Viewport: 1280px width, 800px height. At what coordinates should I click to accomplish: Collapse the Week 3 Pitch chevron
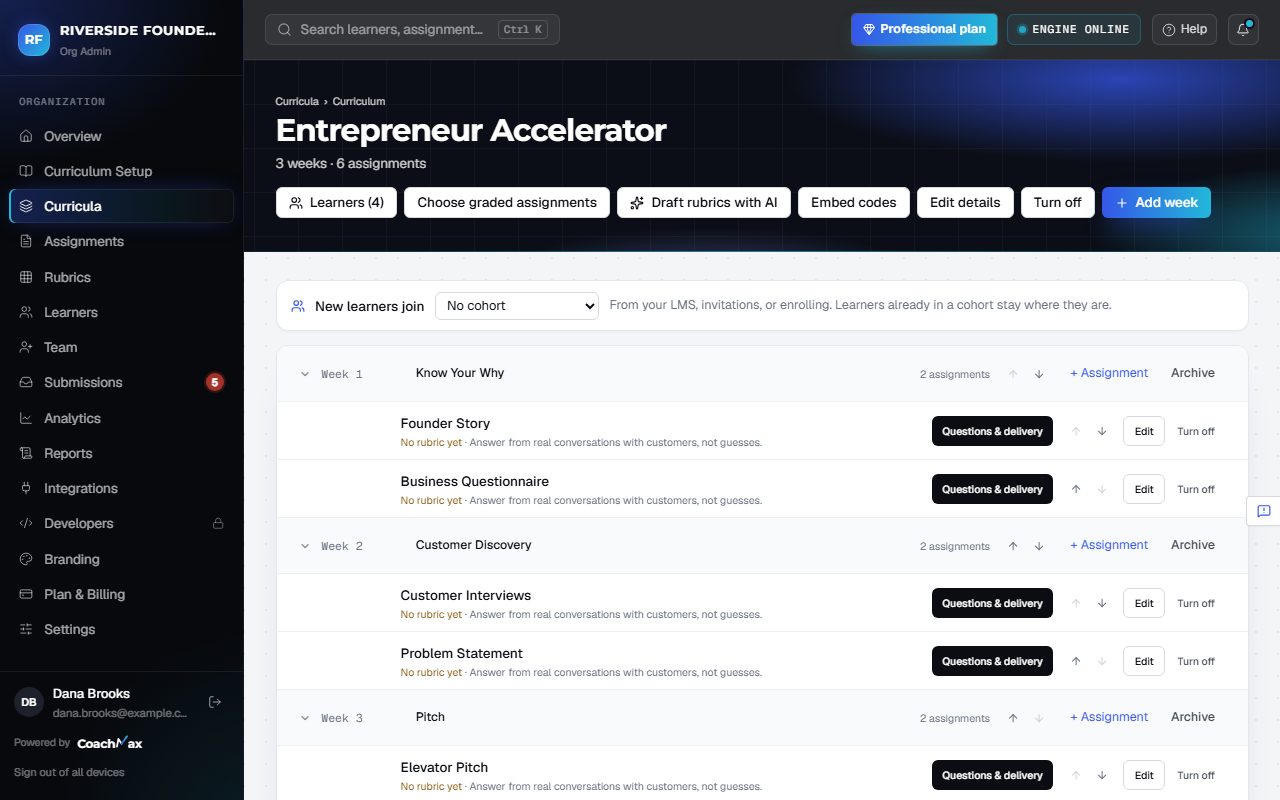coord(305,718)
